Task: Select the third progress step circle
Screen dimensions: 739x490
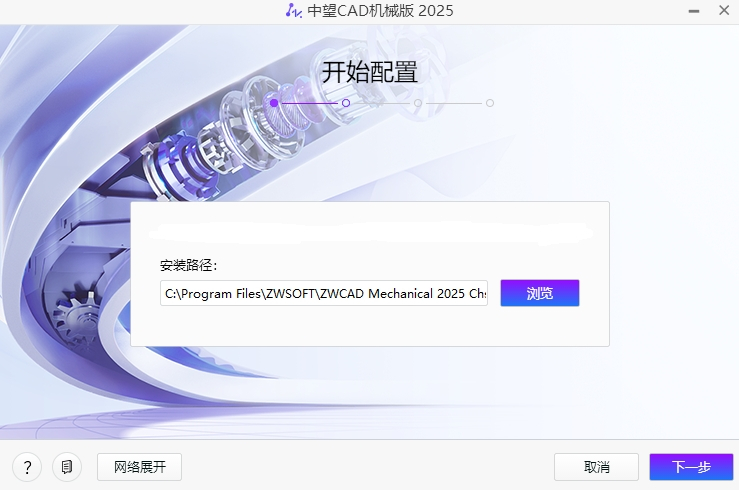Action: click(418, 102)
